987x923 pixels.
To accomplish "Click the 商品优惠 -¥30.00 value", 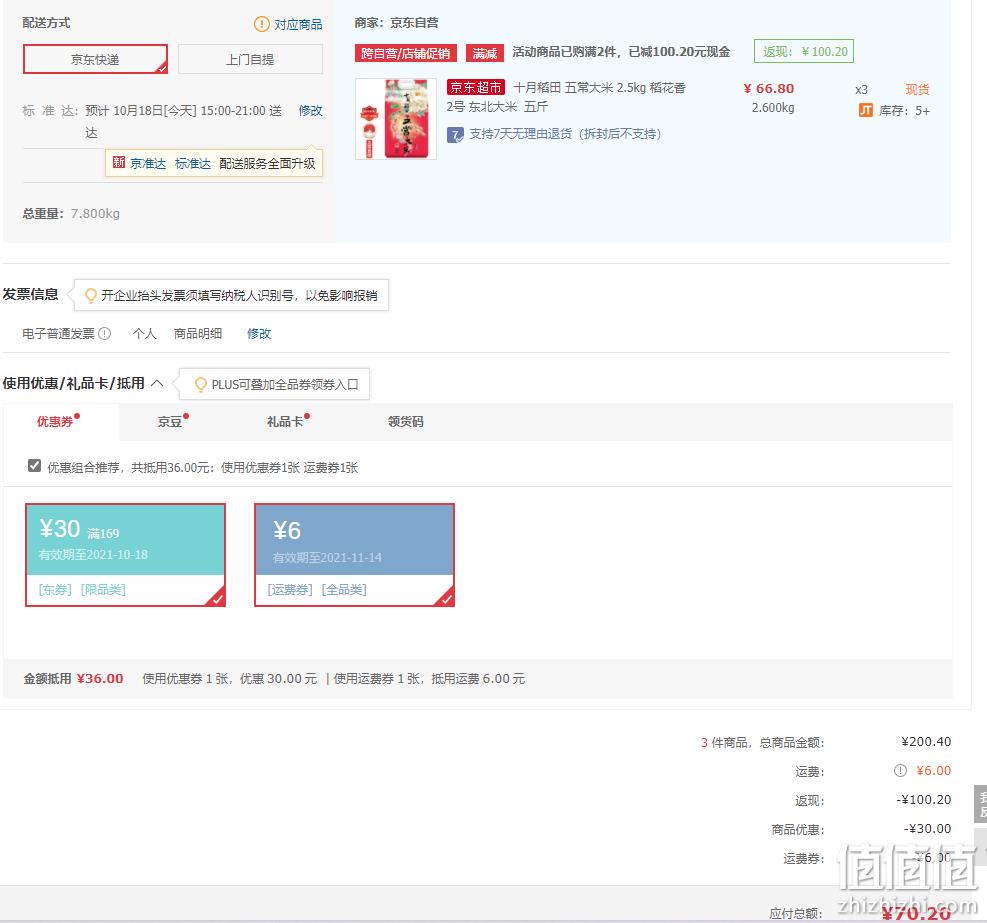I will (x=927, y=828).
